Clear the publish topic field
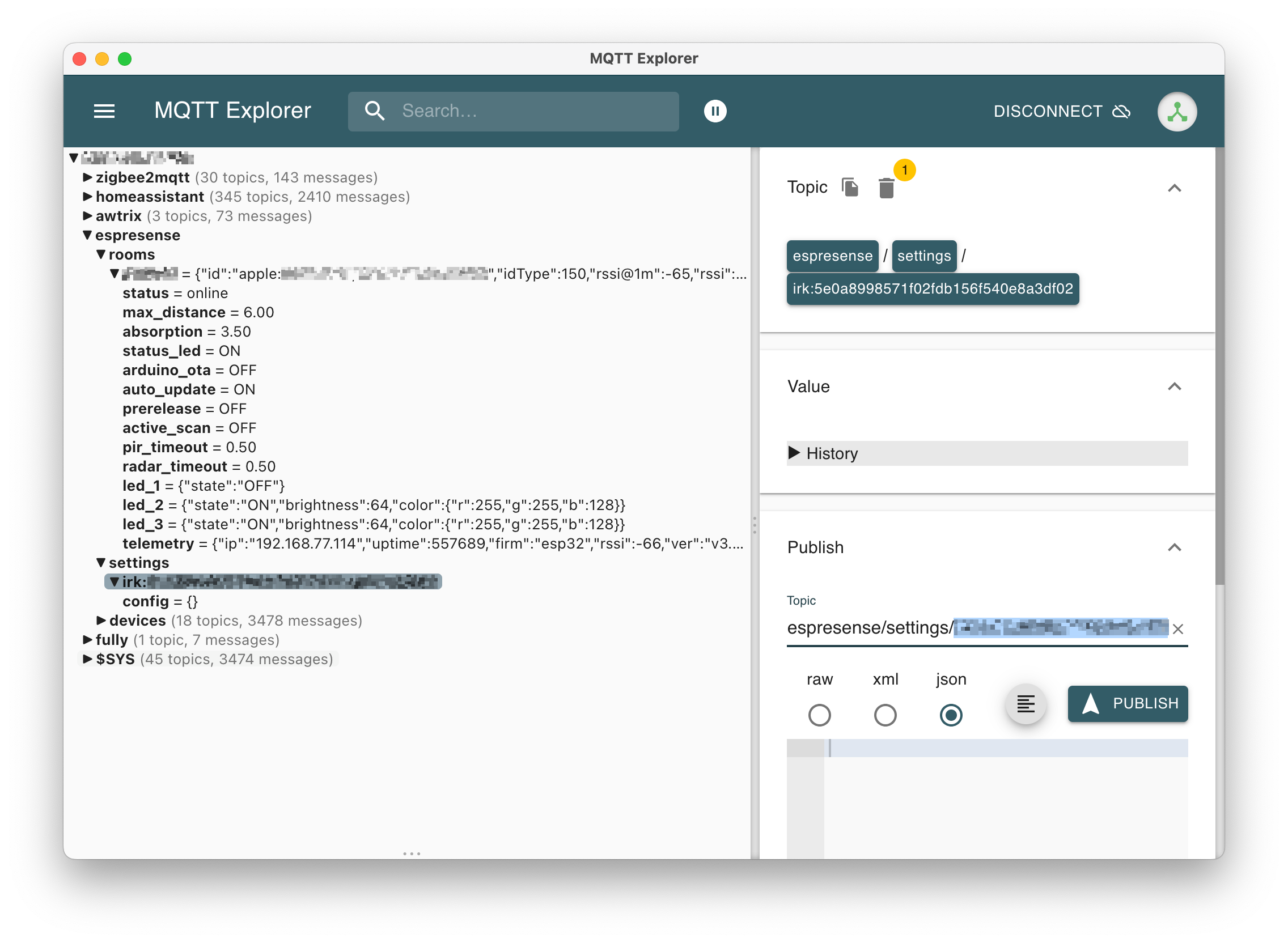This screenshot has height=943, width=1288. coord(1177,628)
